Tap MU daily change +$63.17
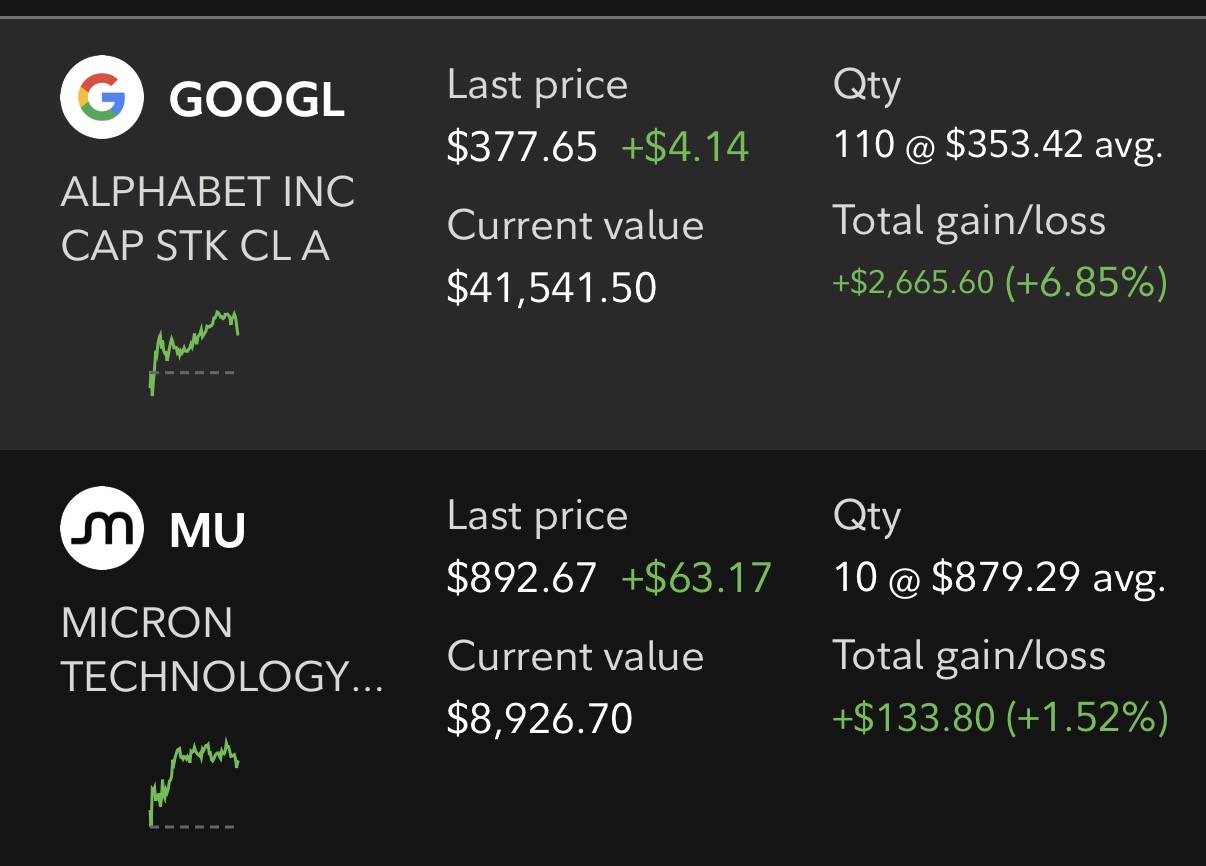Image resolution: width=1206 pixels, height=866 pixels. tap(696, 578)
